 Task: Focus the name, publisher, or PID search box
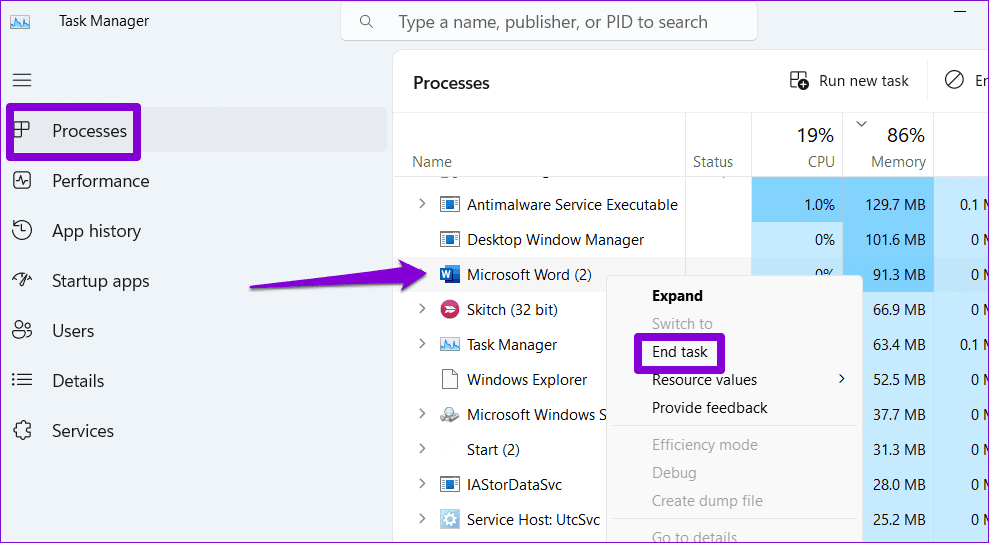tap(549, 22)
